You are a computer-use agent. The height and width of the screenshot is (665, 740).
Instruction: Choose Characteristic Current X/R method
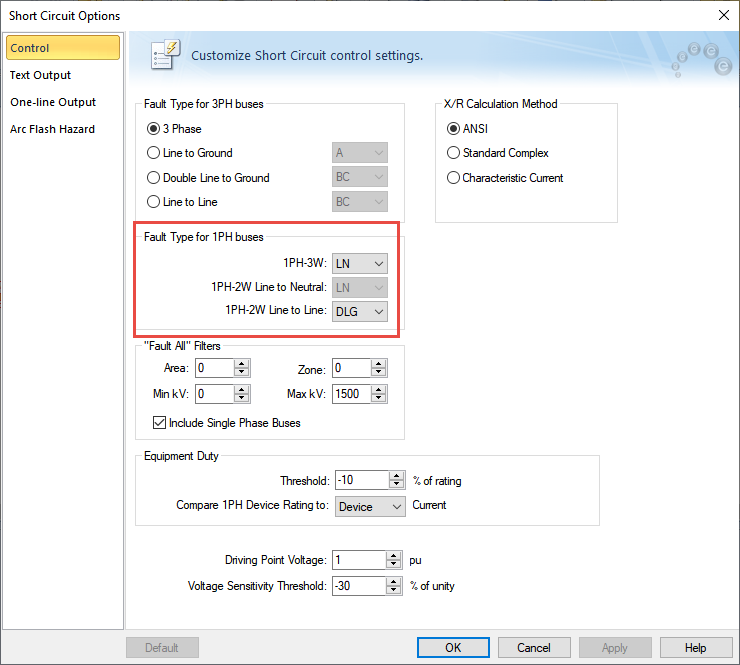(x=454, y=178)
